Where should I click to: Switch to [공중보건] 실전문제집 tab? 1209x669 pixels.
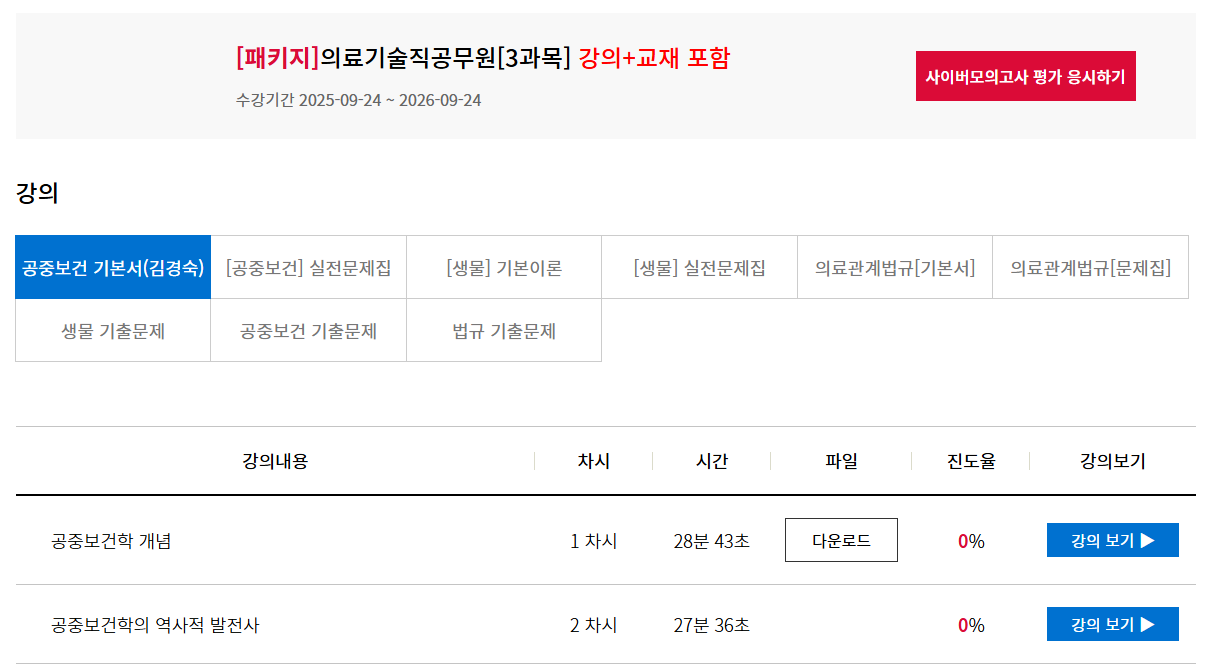308,268
